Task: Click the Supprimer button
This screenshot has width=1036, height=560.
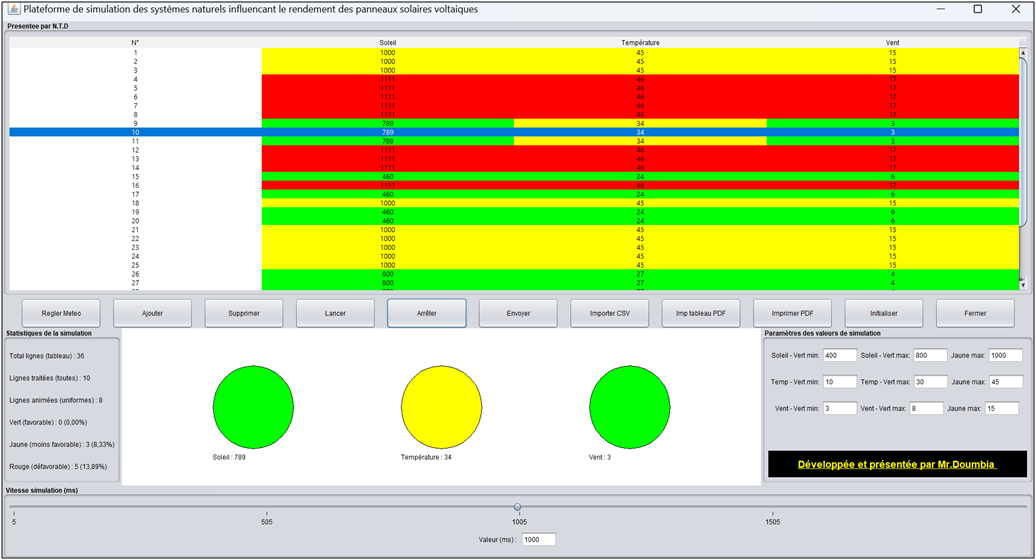Action: (x=244, y=313)
